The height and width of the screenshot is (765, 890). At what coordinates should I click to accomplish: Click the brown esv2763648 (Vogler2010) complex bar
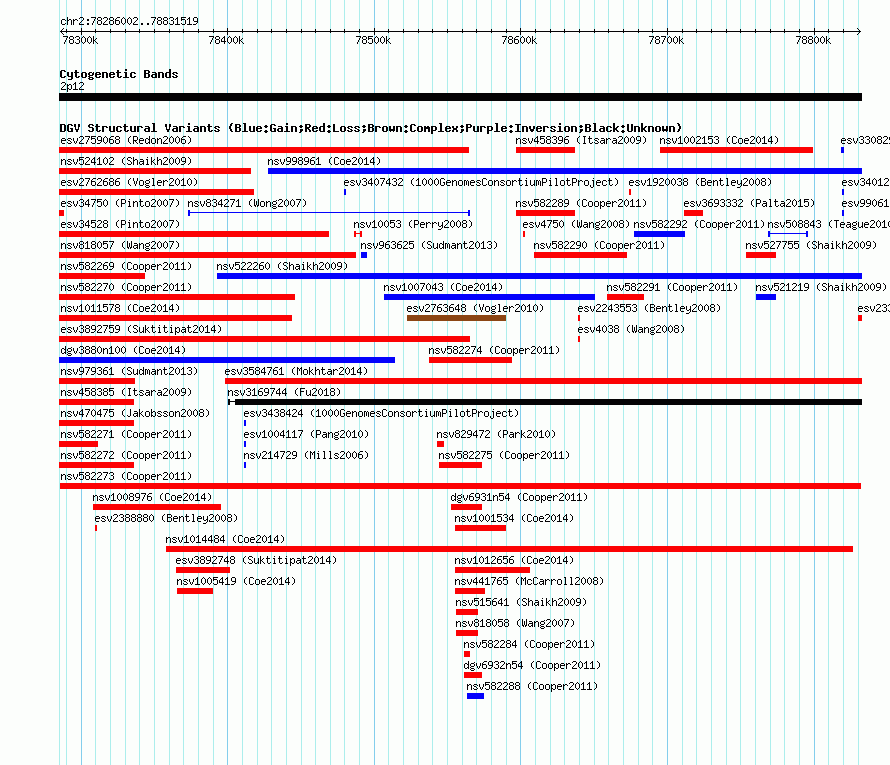456,318
